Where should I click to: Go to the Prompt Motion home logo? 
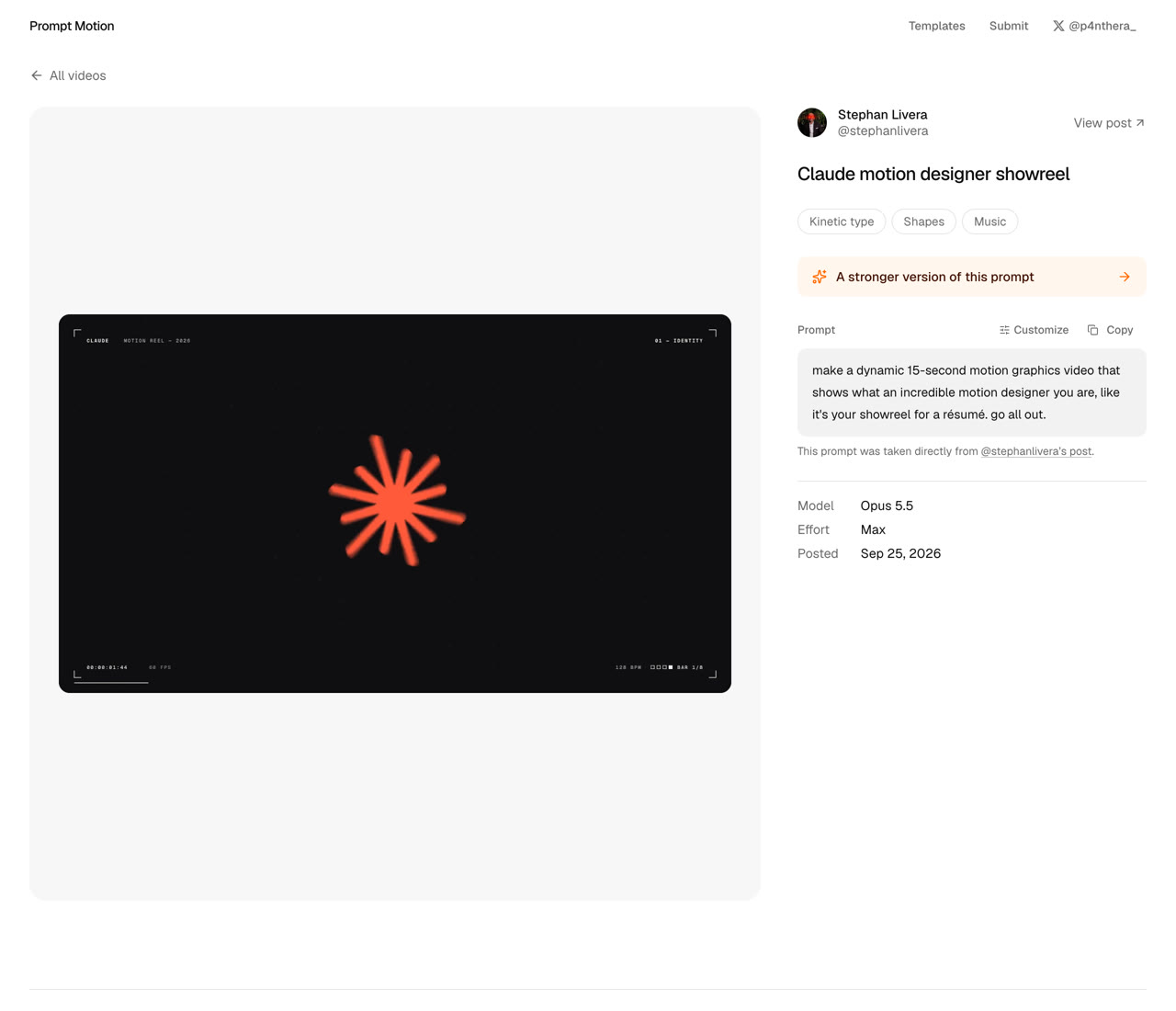point(72,26)
